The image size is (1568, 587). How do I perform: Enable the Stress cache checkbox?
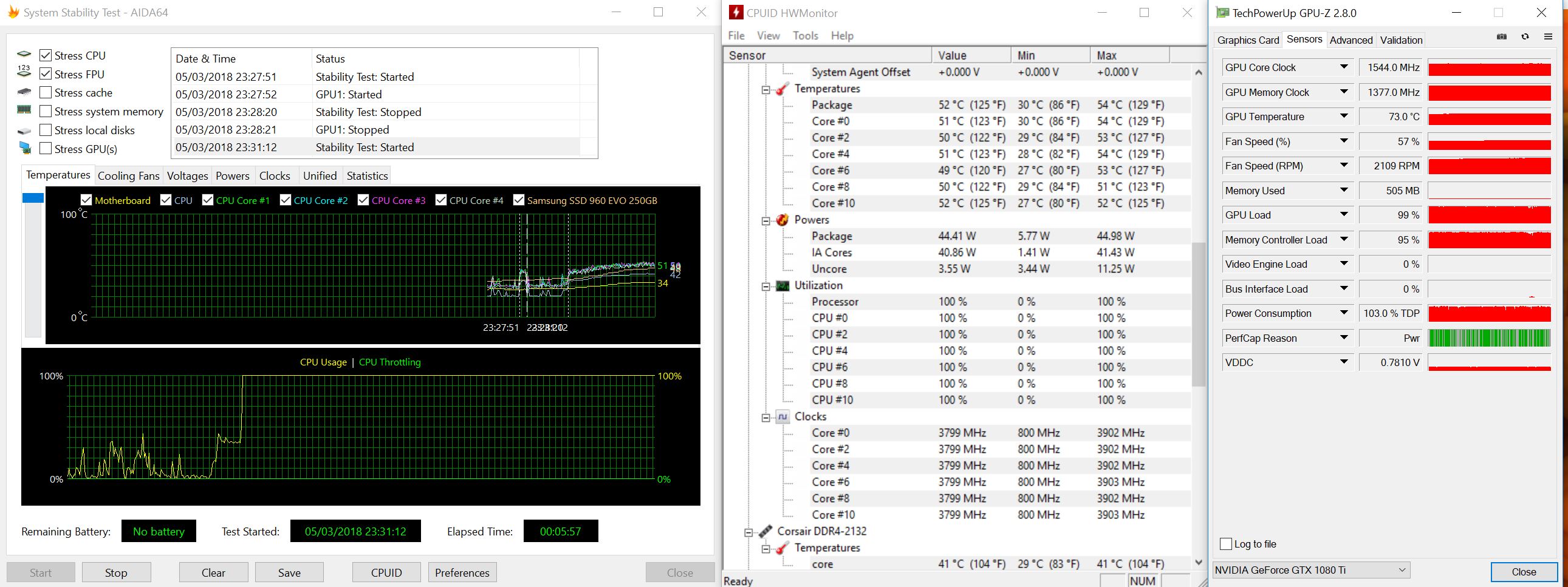[46, 92]
